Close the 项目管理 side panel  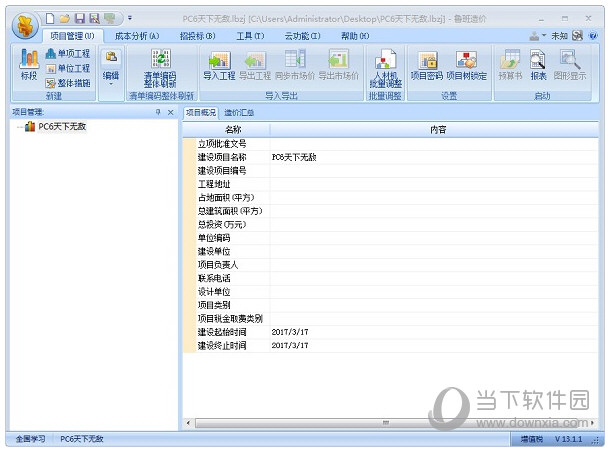click(x=170, y=113)
